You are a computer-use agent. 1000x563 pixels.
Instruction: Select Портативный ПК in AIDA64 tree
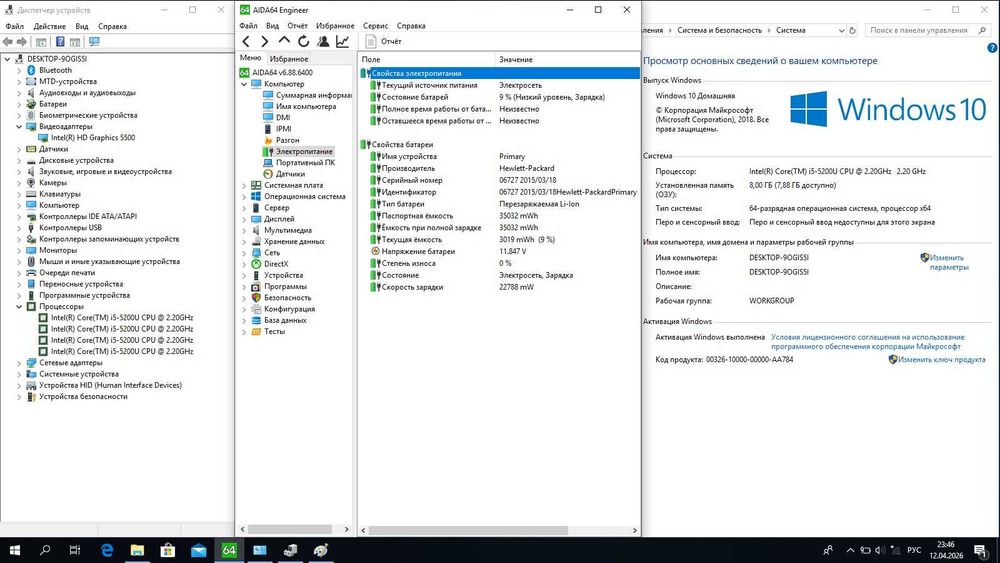click(x=305, y=163)
